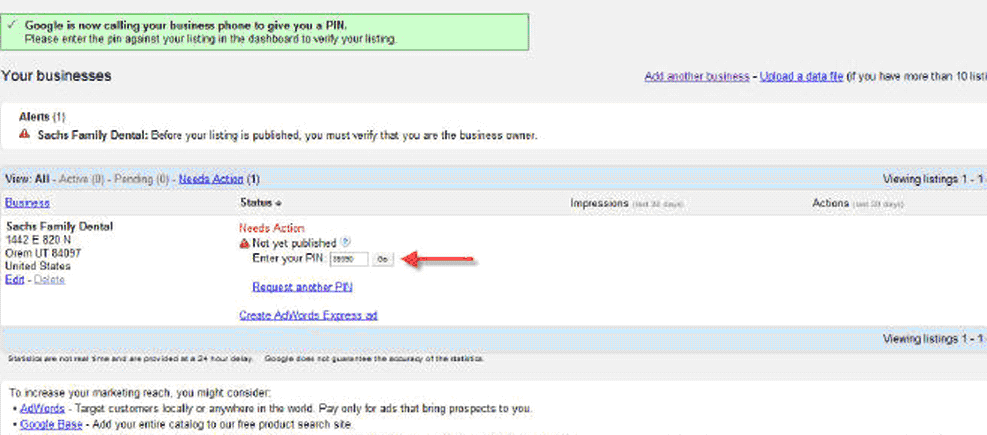Select the Active view filter
The image size is (987, 435).
point(81,179)
